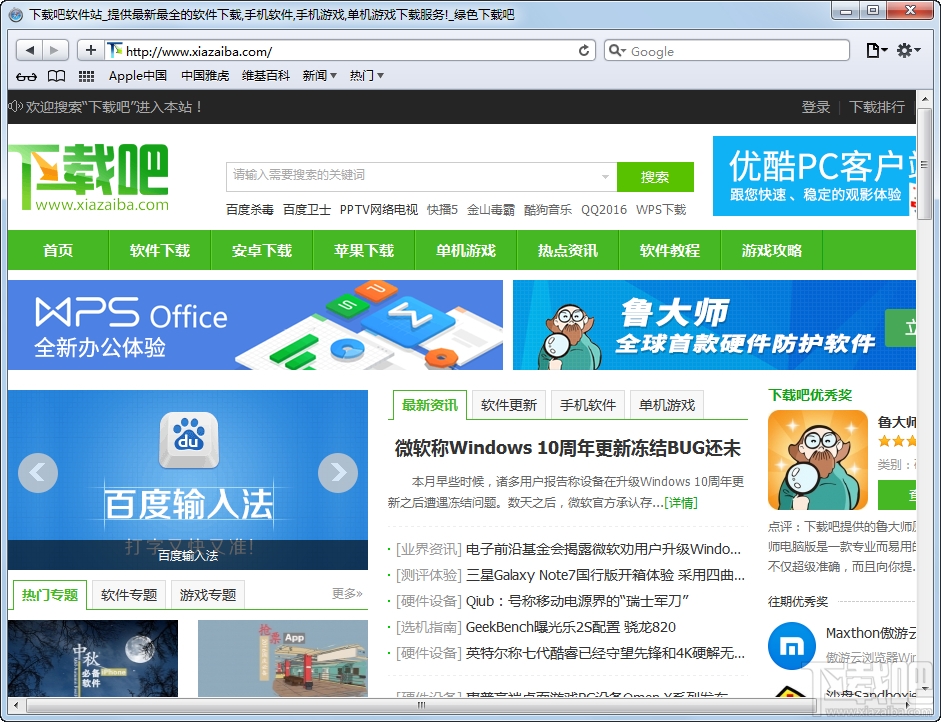This screenshot has width=941, height=722.
Task: Open the GeekBench曝光乐2S配置 news item
Action: point(571,627)
